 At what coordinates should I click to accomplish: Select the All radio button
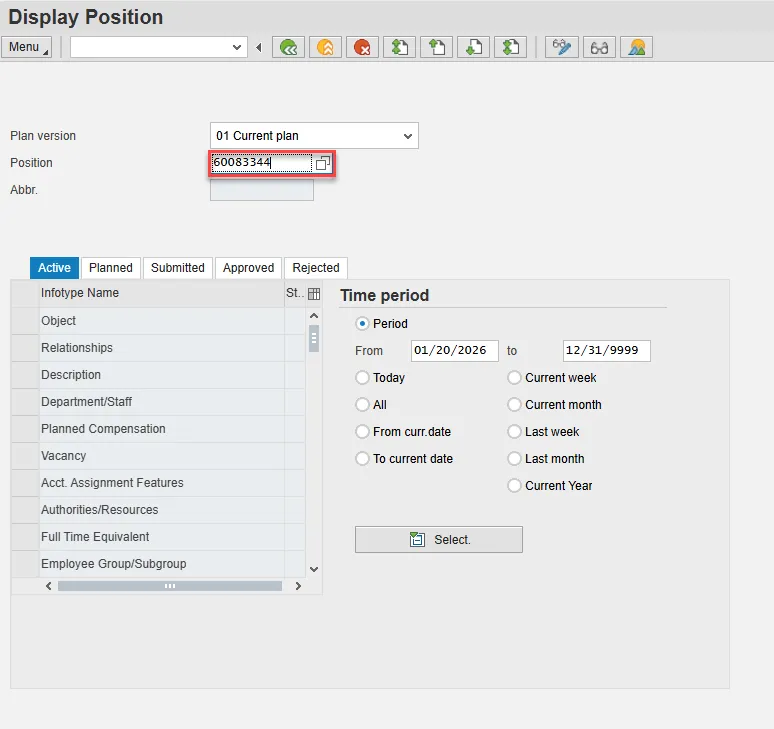click(x=362, y=405)
